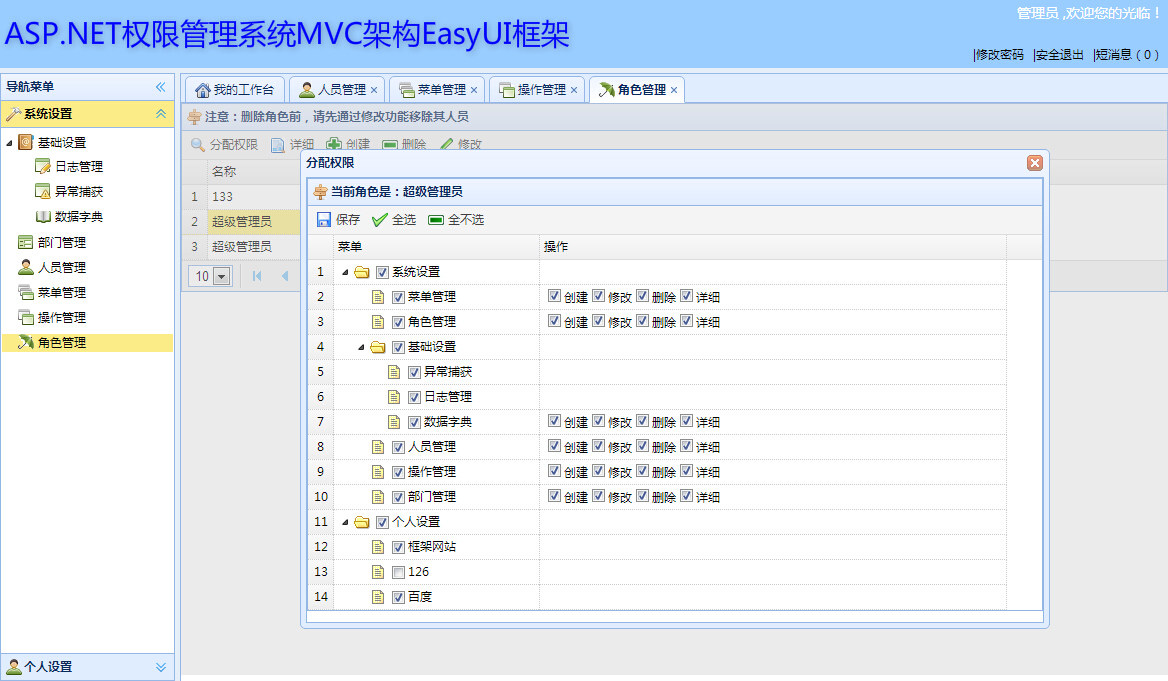Select 人员管理 person icon in sidebar

coord(25,267)
